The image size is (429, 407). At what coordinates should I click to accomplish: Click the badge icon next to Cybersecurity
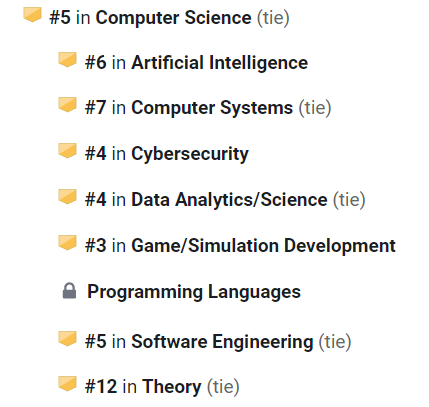(x=67, y=151)
